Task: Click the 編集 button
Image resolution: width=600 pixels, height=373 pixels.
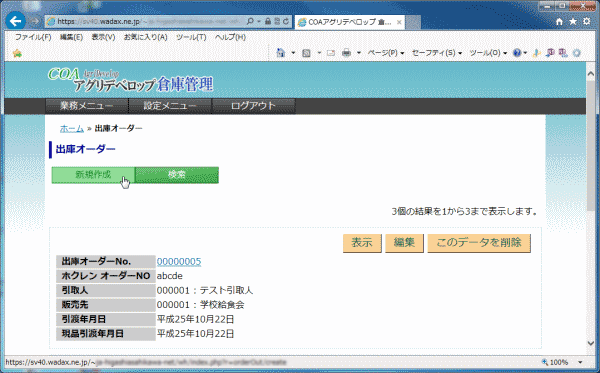Action: 404,243
